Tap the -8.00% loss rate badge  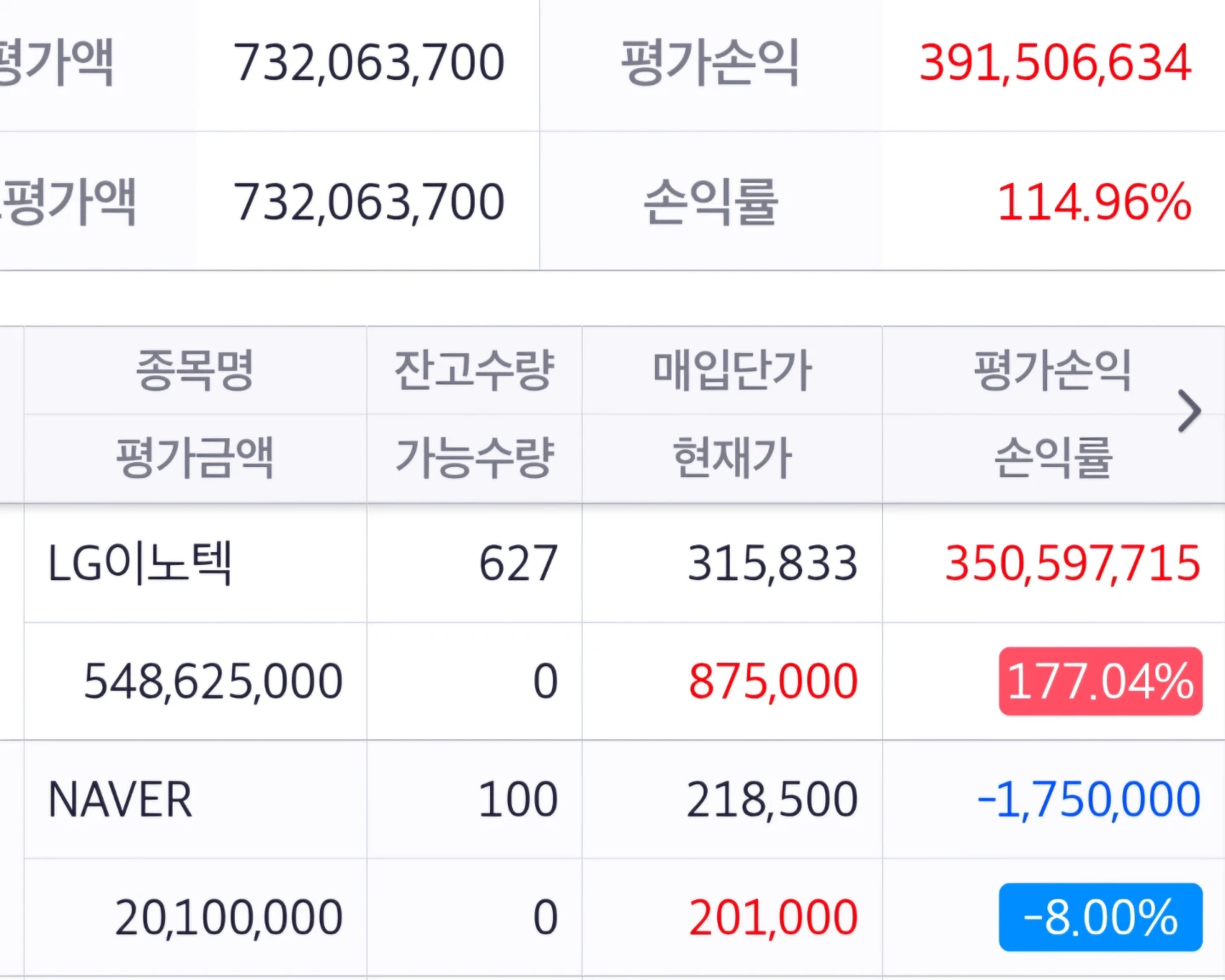coord(1100,917)
